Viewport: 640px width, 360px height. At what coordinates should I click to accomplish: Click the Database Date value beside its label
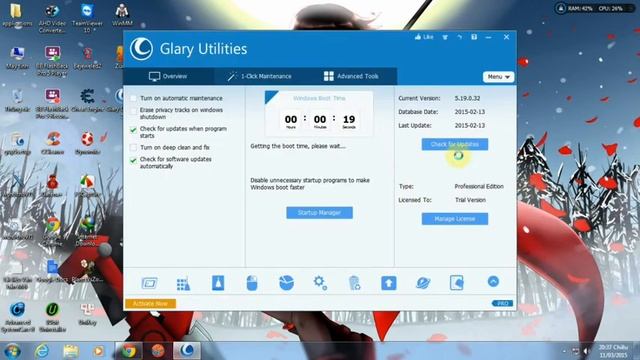tap(470, 112)
